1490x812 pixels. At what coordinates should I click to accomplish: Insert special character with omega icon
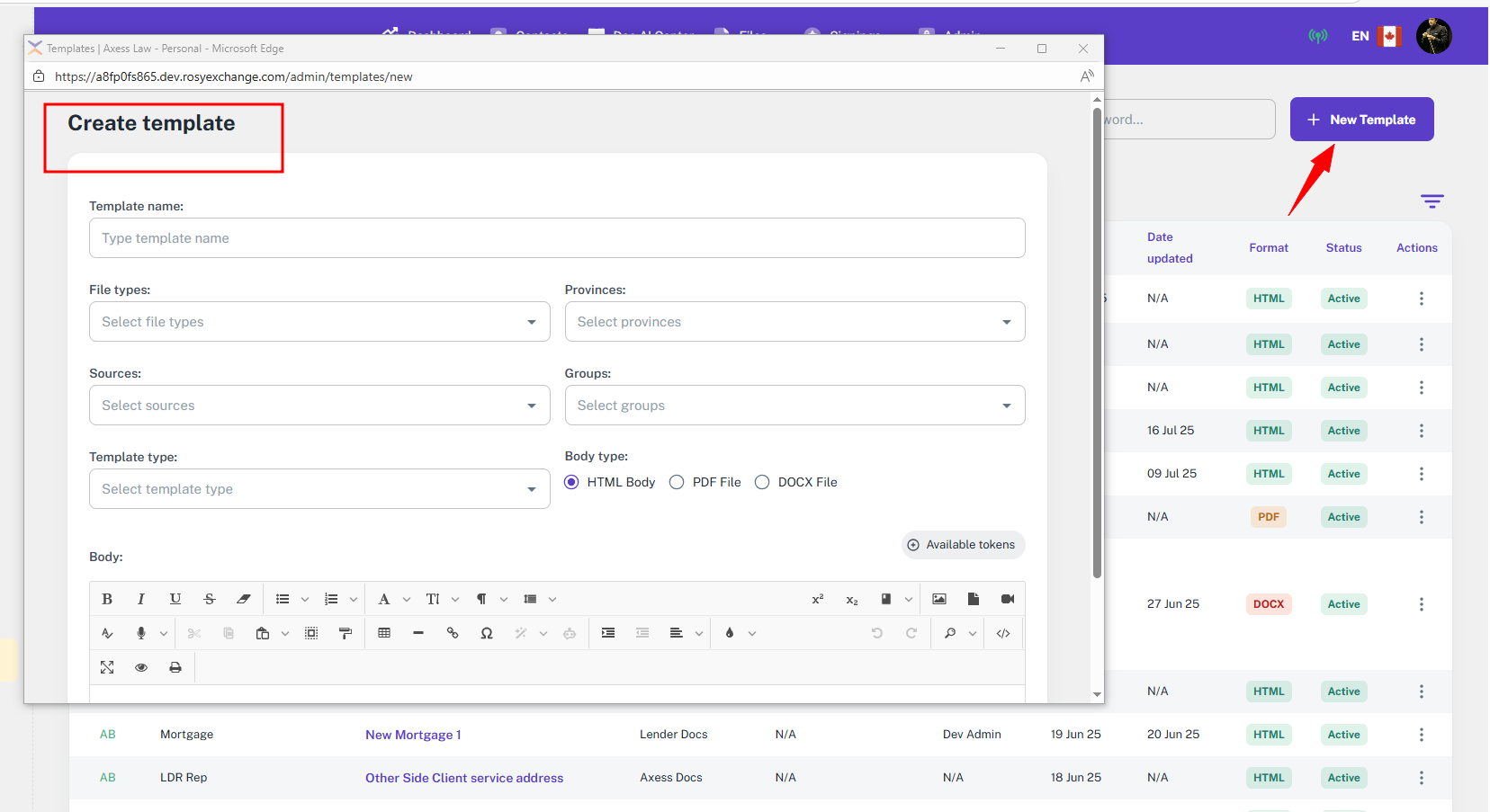(487, 633)
